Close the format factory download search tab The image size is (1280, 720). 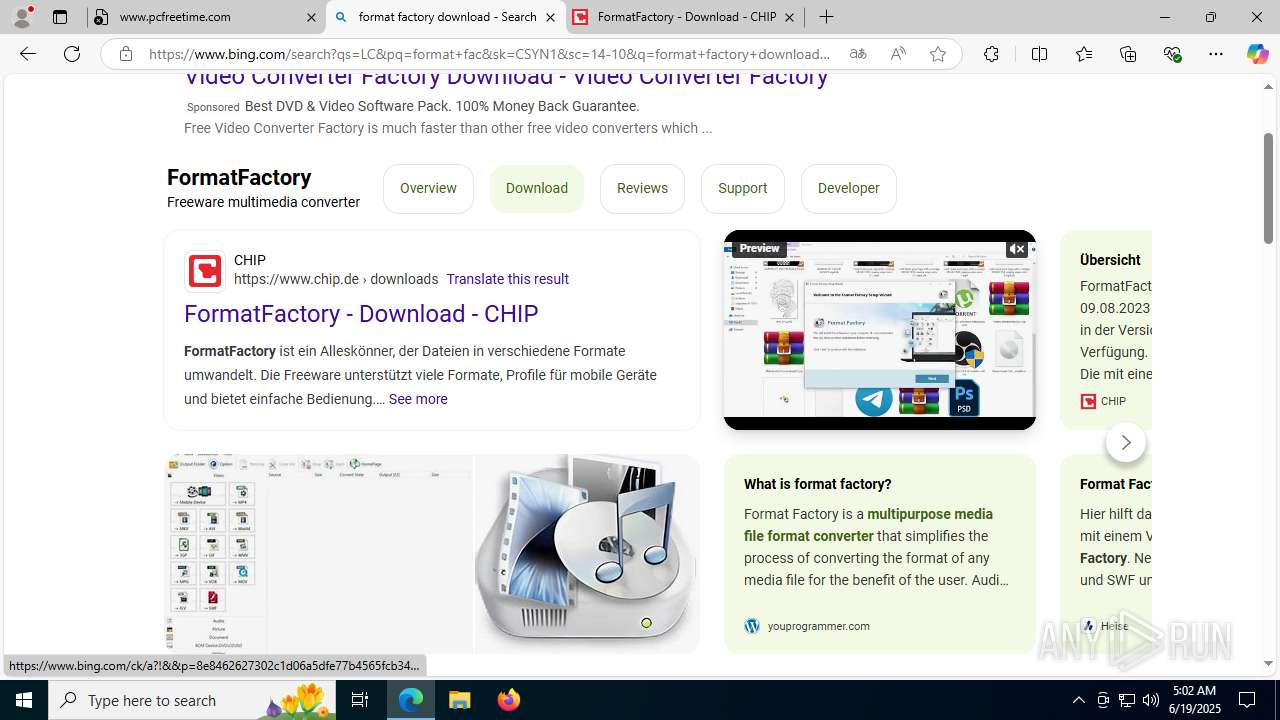click(550, 17)
